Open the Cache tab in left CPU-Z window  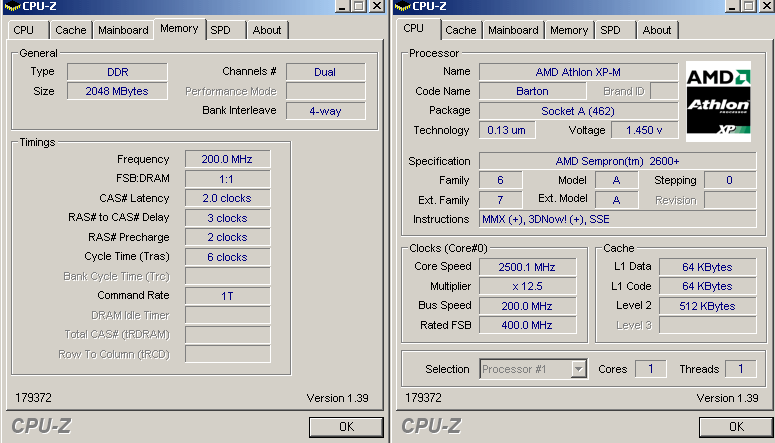[x=71, y=30]
